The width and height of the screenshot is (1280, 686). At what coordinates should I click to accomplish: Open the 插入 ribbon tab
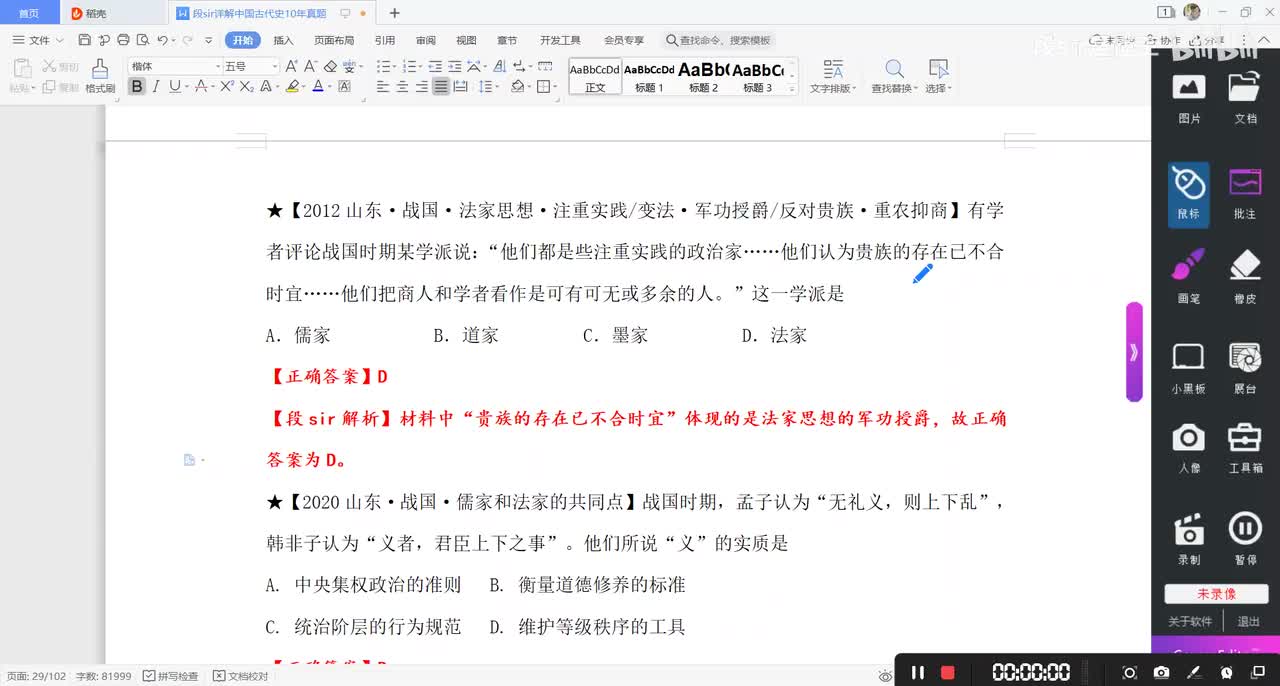tap(283, 41)
